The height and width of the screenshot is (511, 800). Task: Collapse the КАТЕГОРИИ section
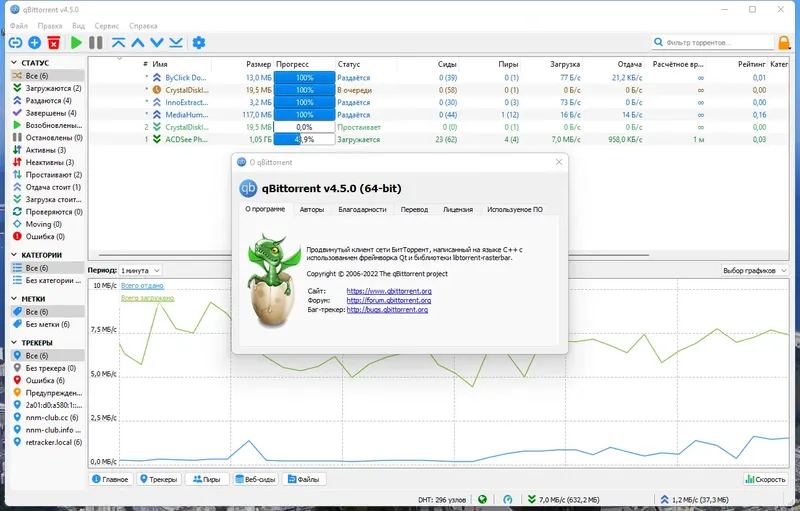tap(14, 255)
